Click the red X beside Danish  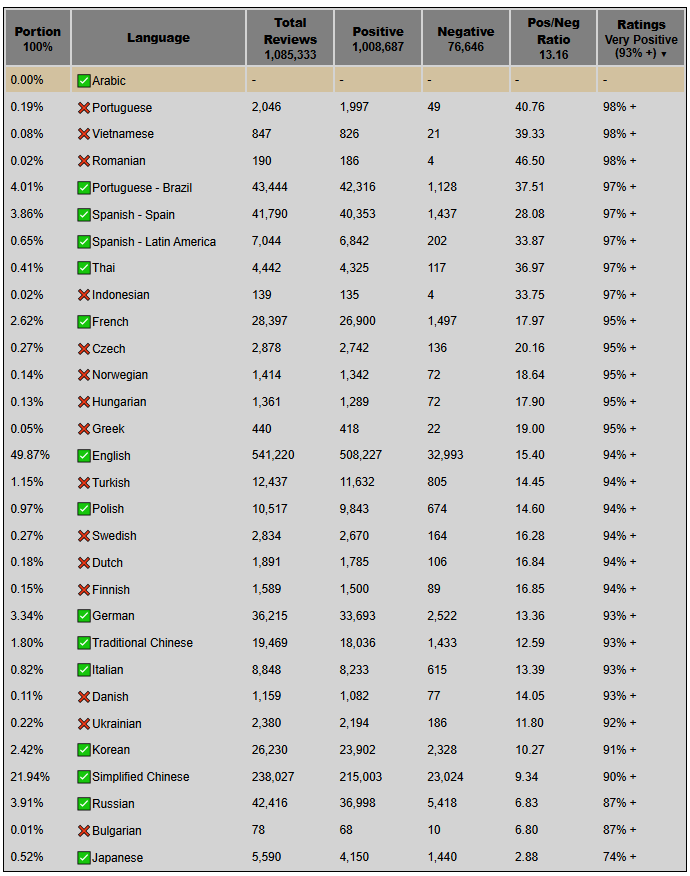tap(84, 697)
